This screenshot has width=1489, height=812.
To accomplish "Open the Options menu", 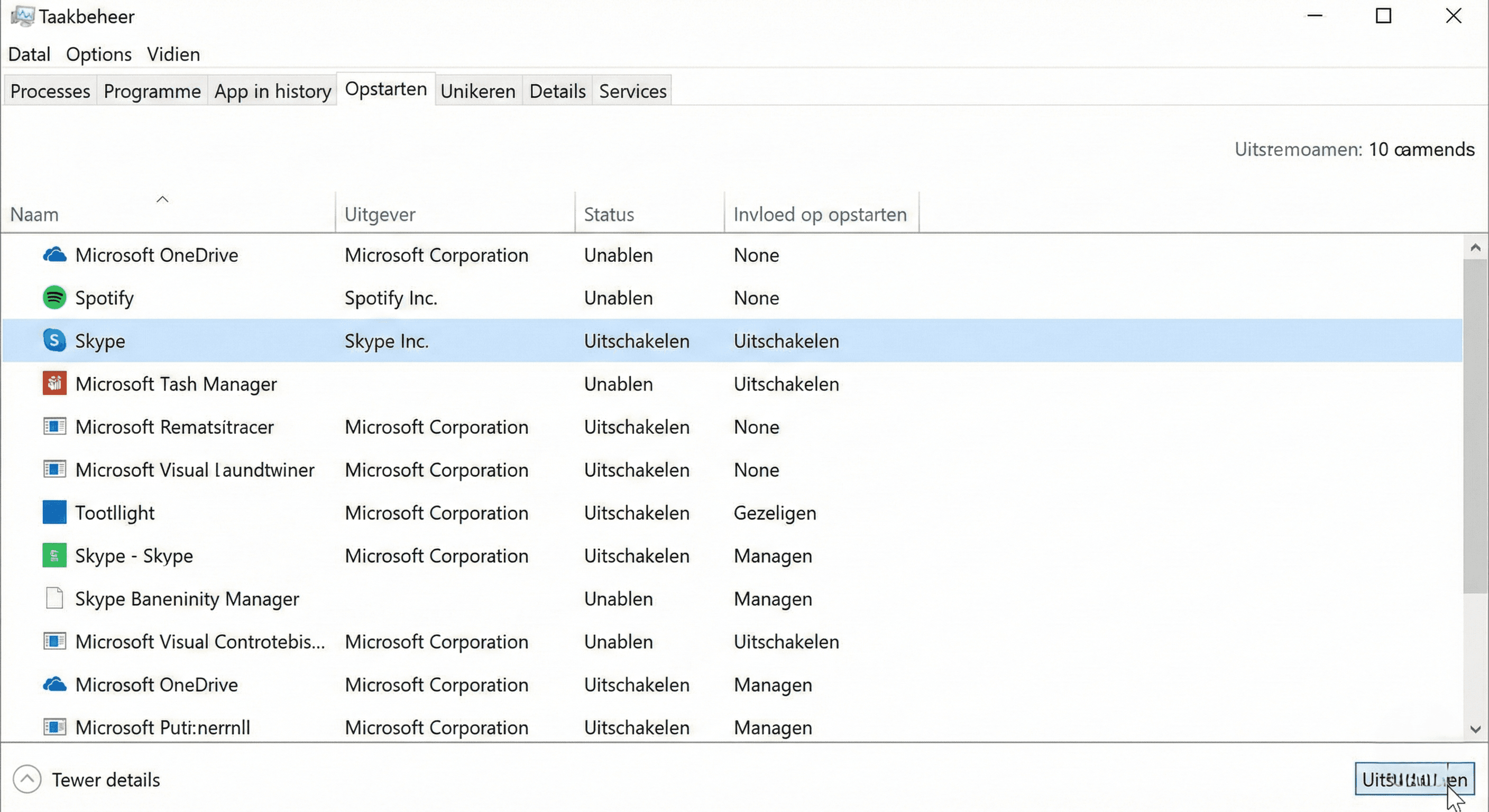I will (98, 54).
